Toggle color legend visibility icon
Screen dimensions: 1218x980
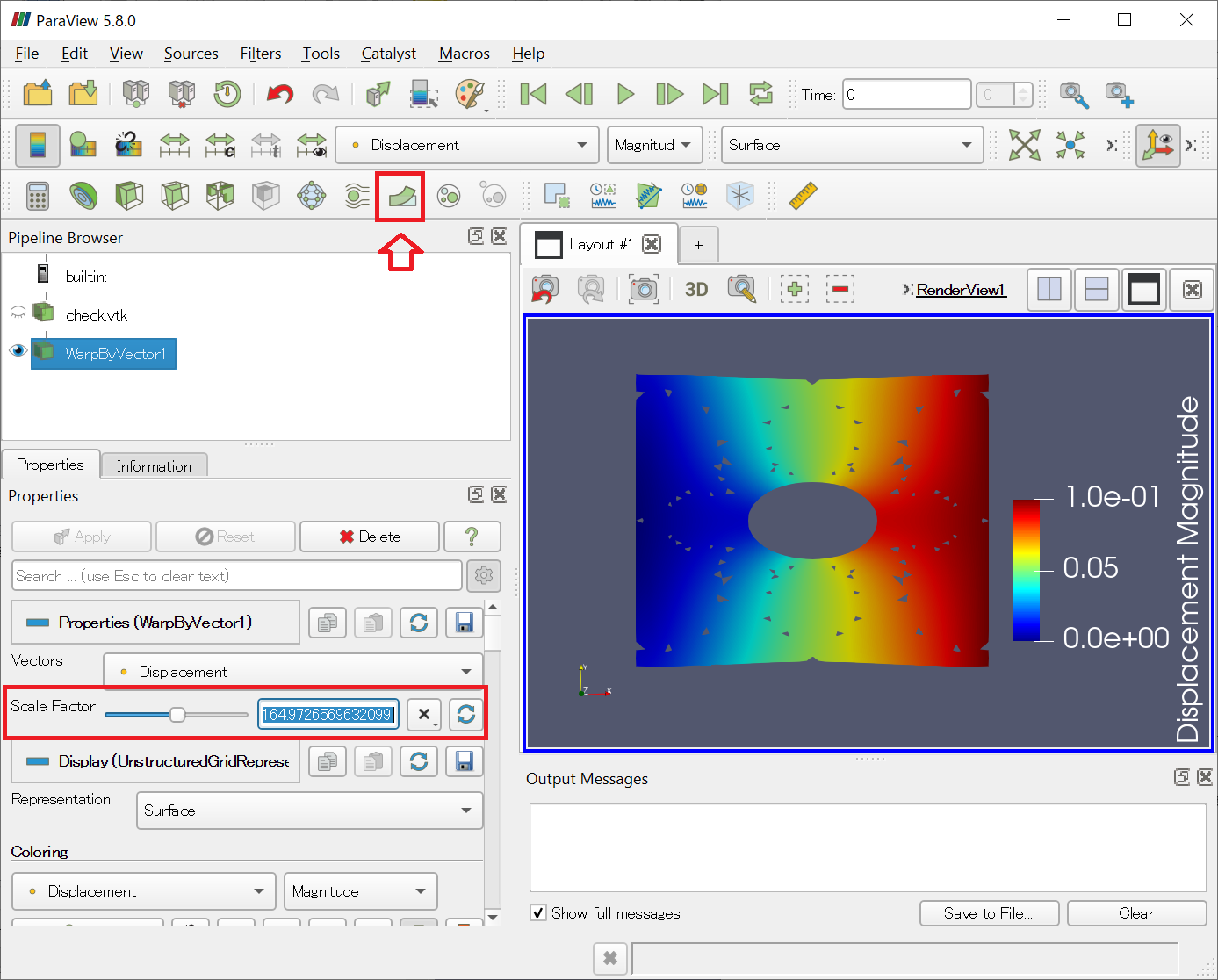pos(37,145)
